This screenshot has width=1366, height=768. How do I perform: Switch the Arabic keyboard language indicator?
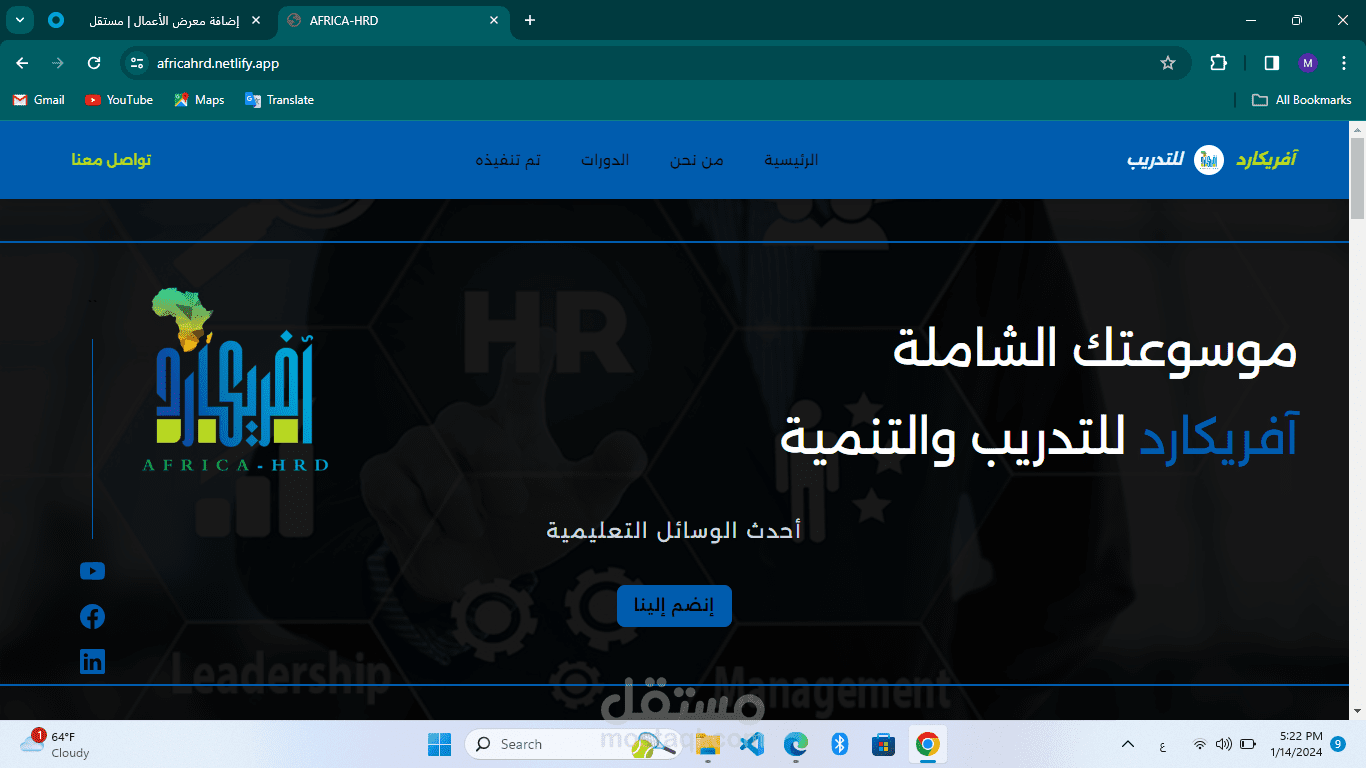(x=1162, y=745)
